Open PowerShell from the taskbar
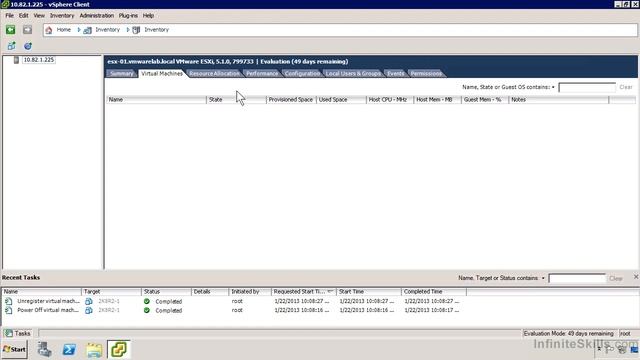 (x=69, y=349)
